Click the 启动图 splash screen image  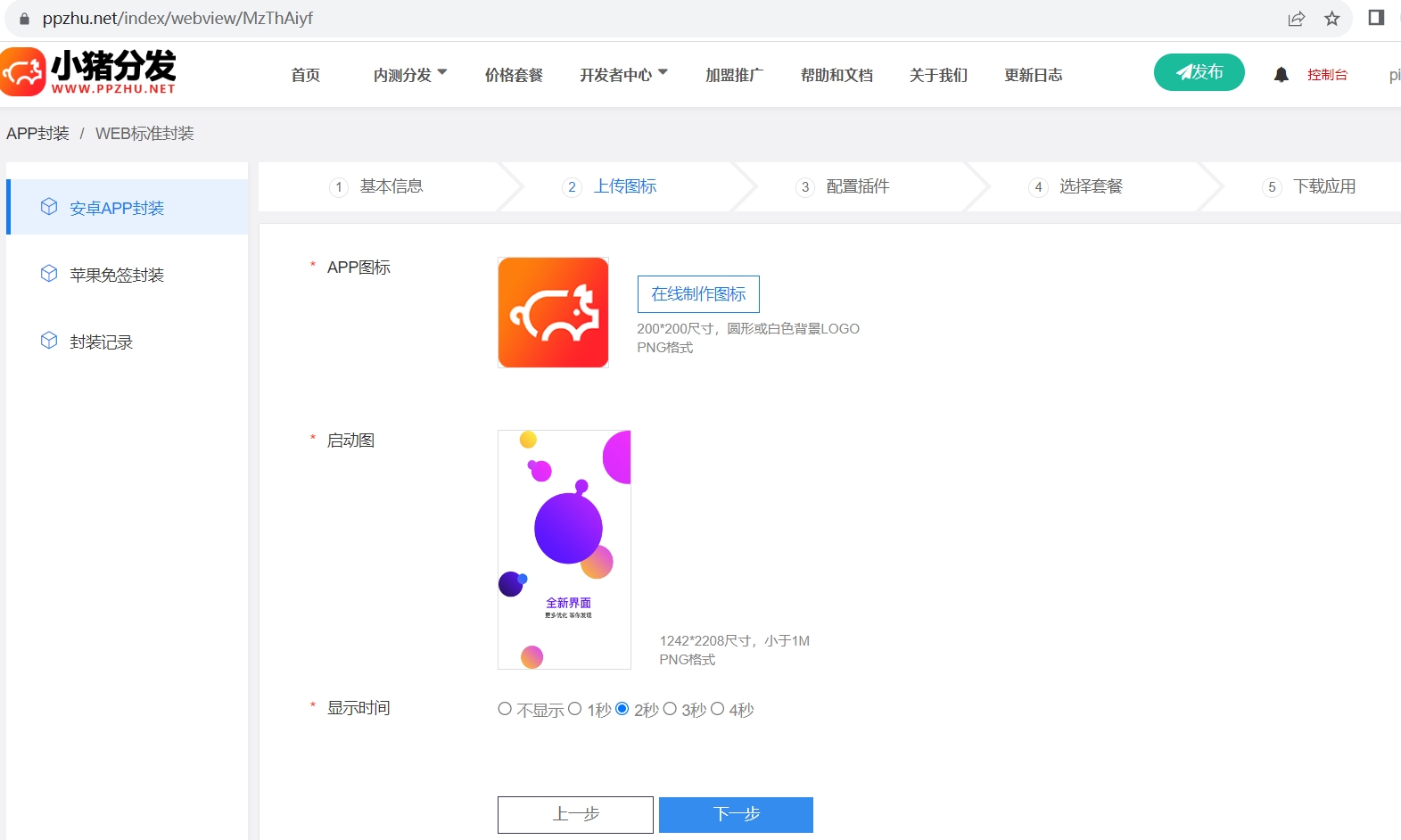pyautogui.click(x=565, y=549)
